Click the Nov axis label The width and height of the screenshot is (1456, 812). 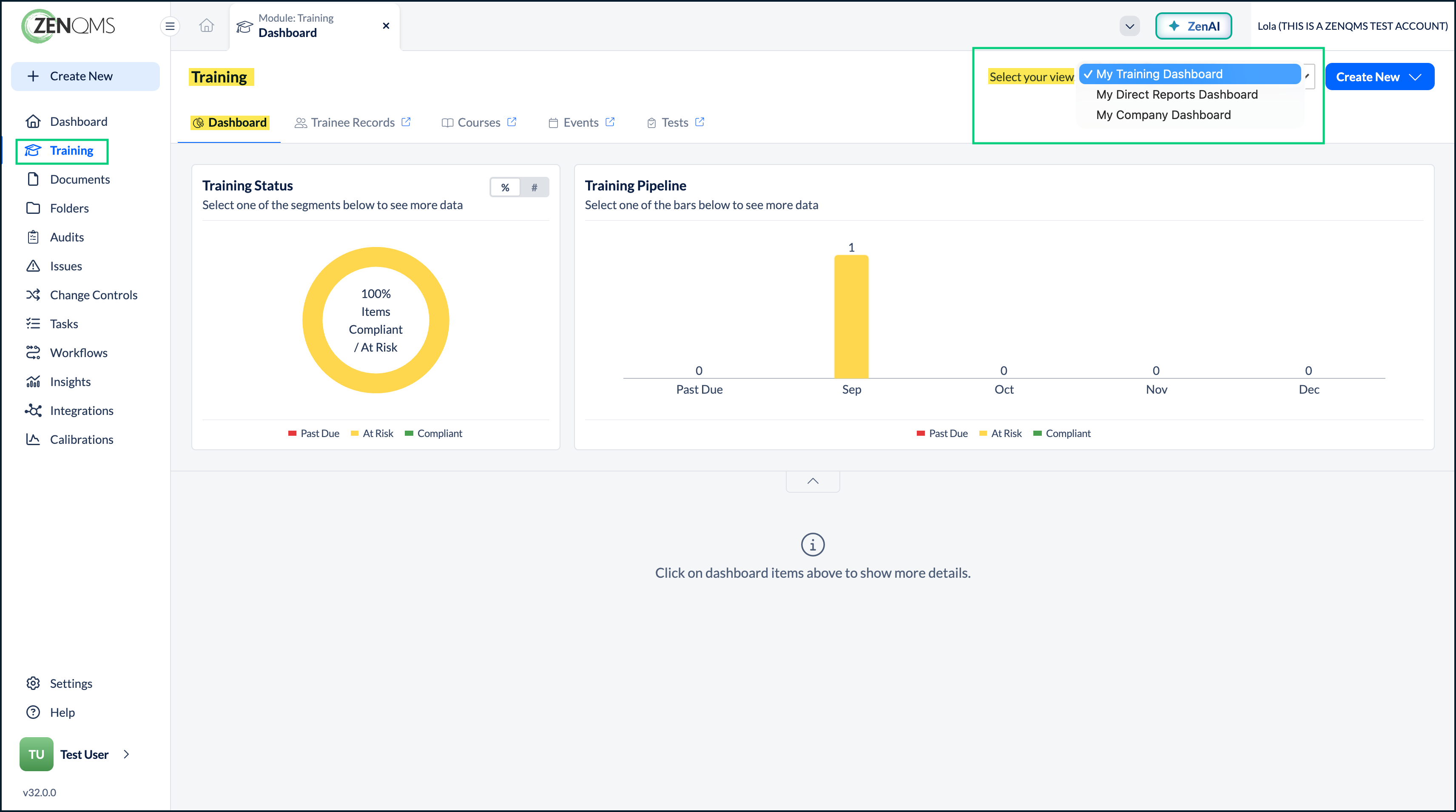[1157, 389]
